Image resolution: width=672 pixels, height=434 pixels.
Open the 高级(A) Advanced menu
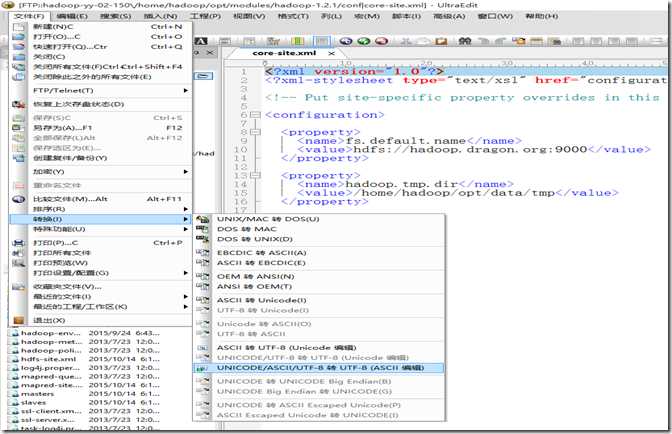(449, 16)
